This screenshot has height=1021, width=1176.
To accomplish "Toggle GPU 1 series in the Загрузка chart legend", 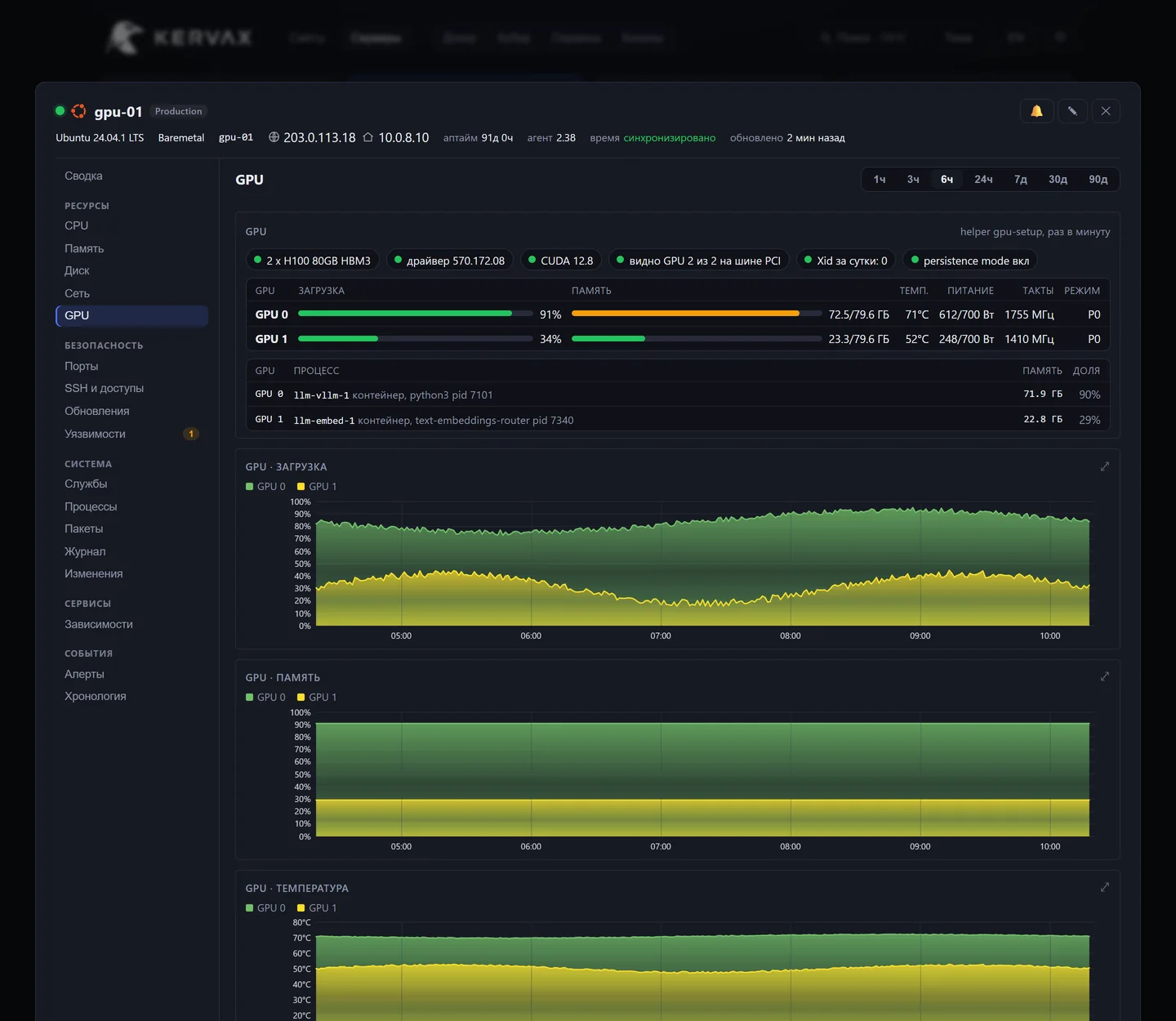I will coord(317,486).
